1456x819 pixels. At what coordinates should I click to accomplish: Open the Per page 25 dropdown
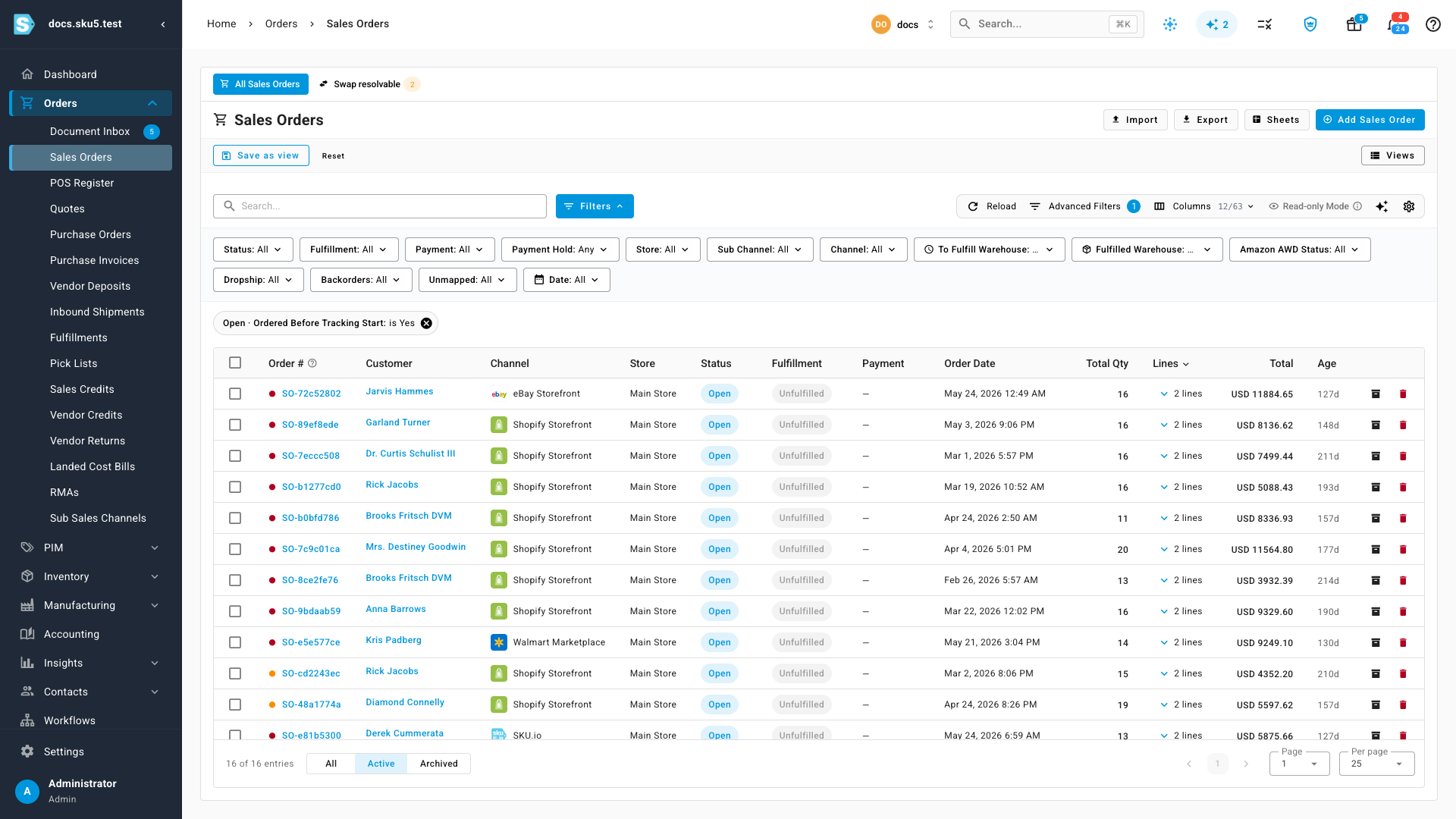click(1376, 764)
